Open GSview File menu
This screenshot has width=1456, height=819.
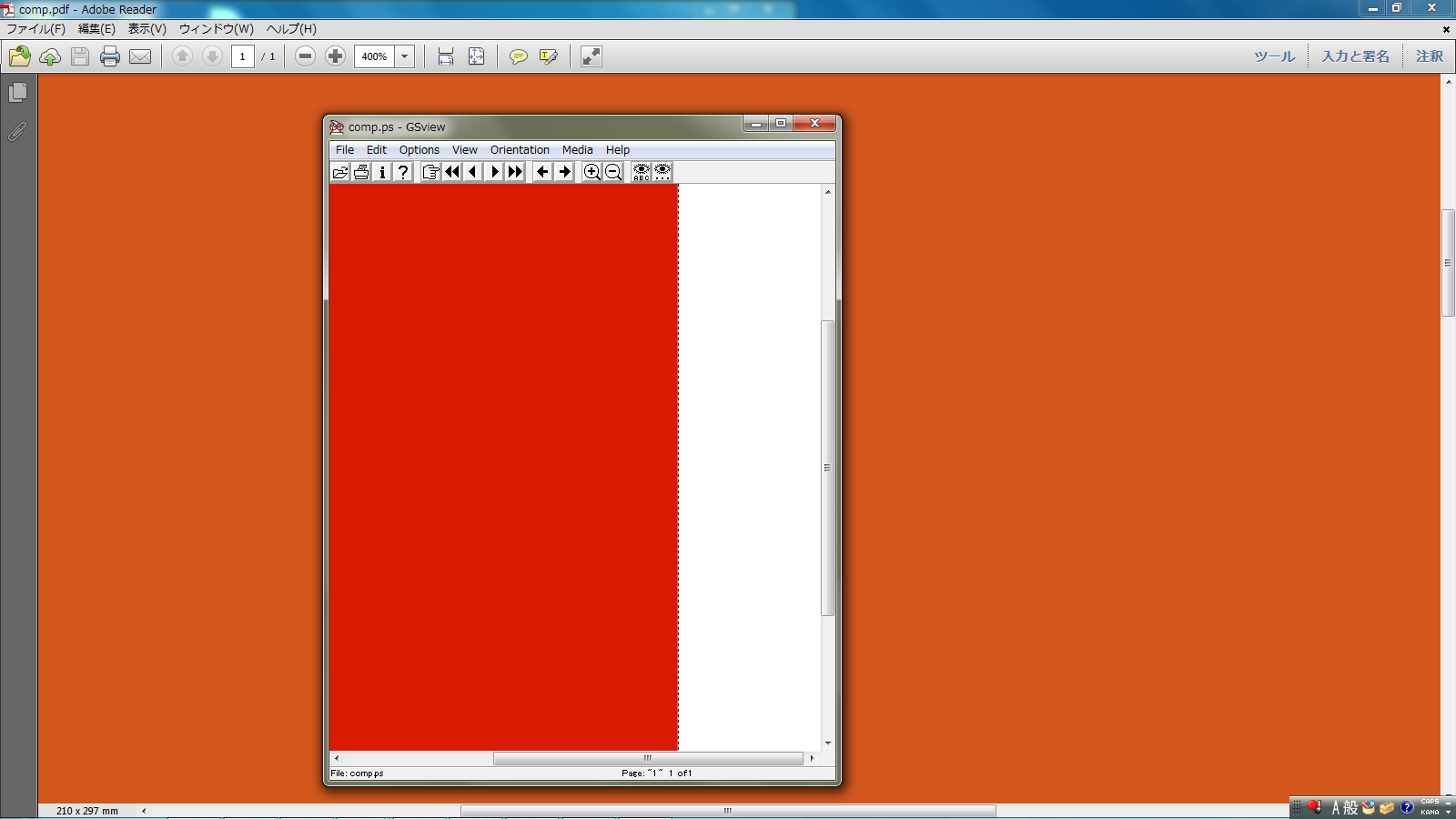pos(345,150)
